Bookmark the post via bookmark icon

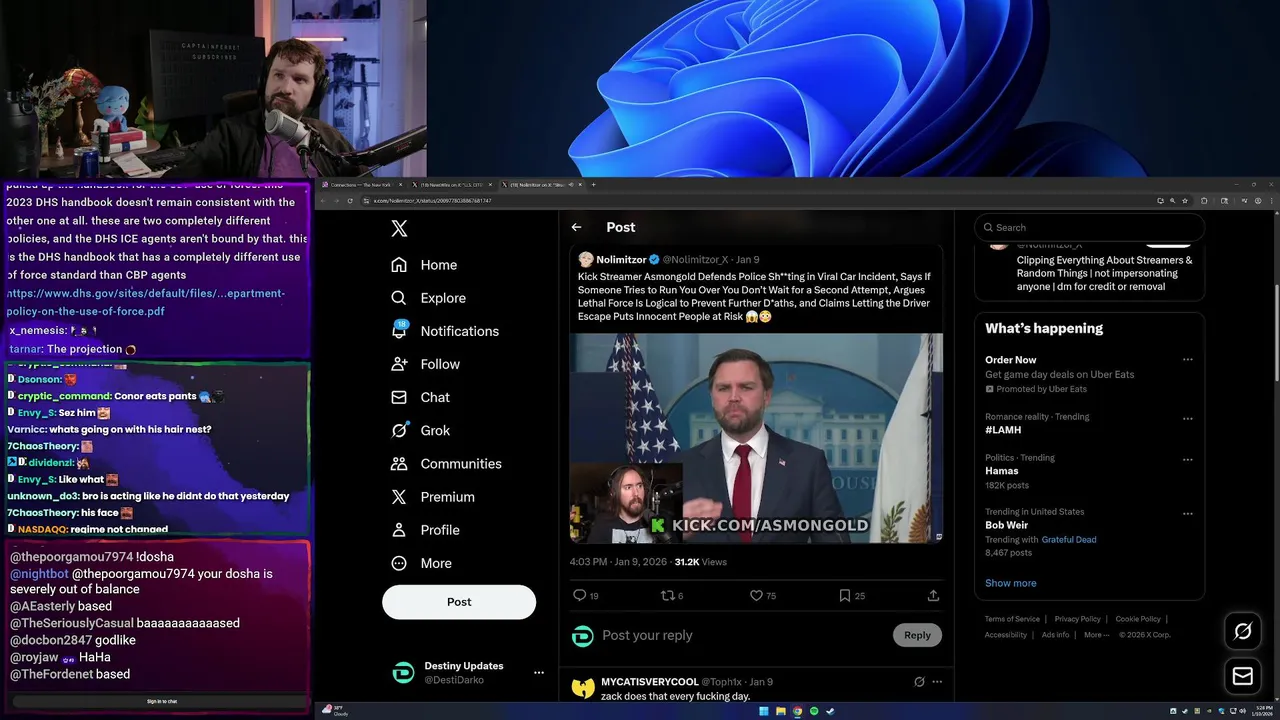point(852,595)
